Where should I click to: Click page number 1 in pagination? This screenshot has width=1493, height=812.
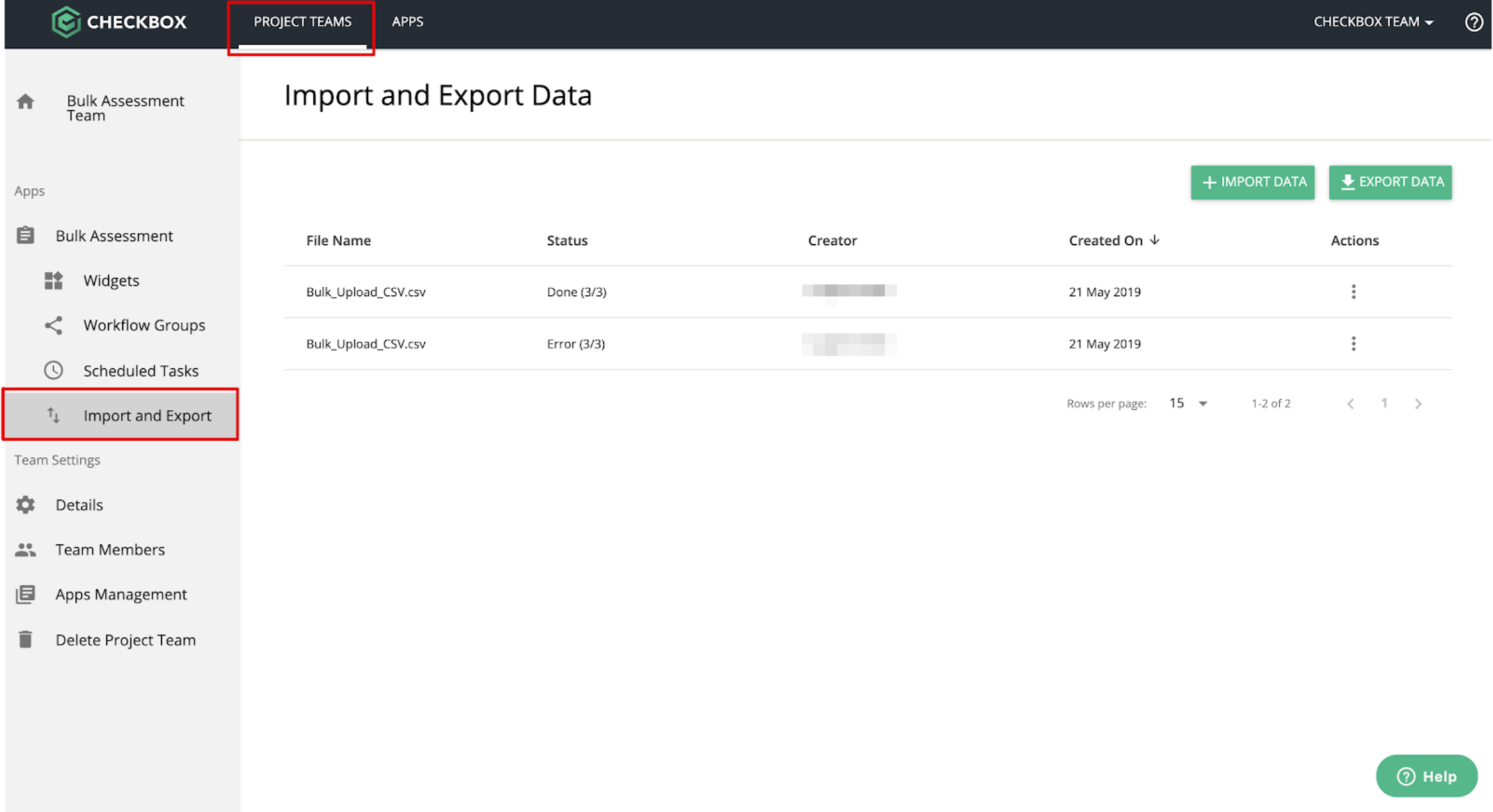[1384, 403]
